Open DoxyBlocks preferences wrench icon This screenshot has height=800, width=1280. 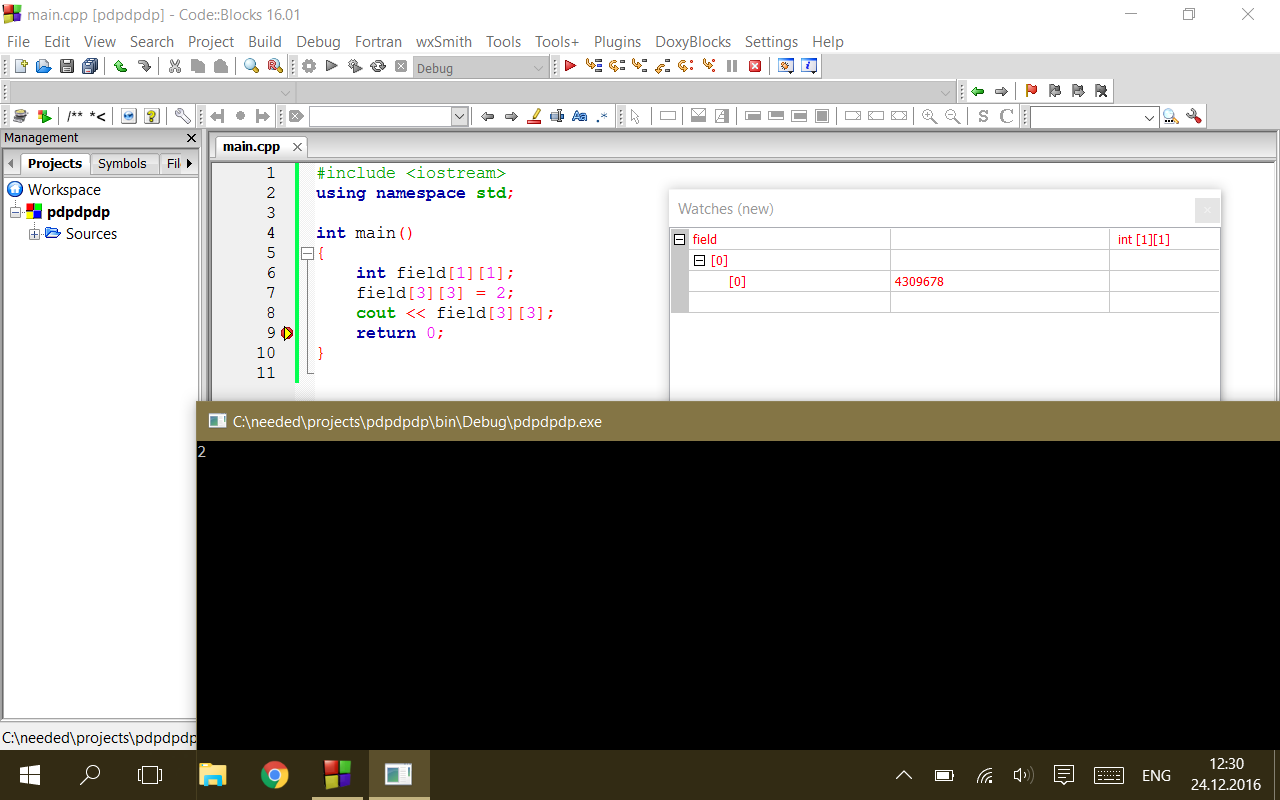(182, 116)
